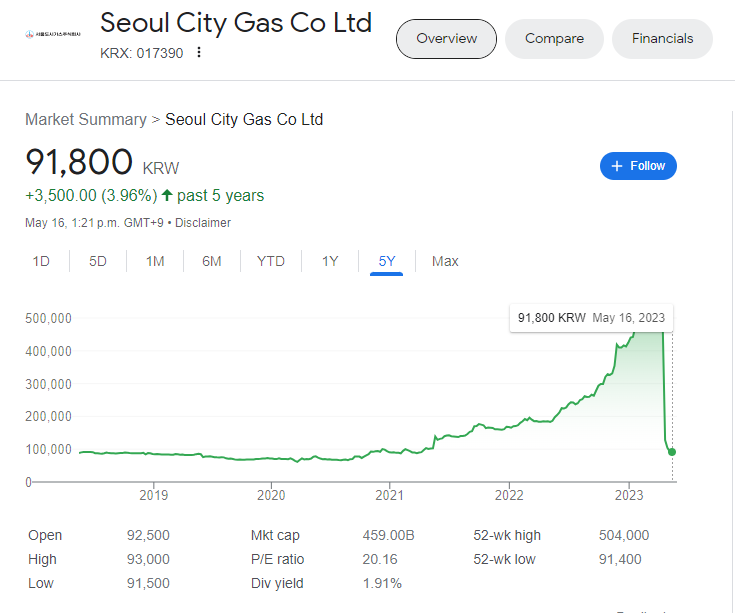Switch to the Compare tab

coord(554,39)
